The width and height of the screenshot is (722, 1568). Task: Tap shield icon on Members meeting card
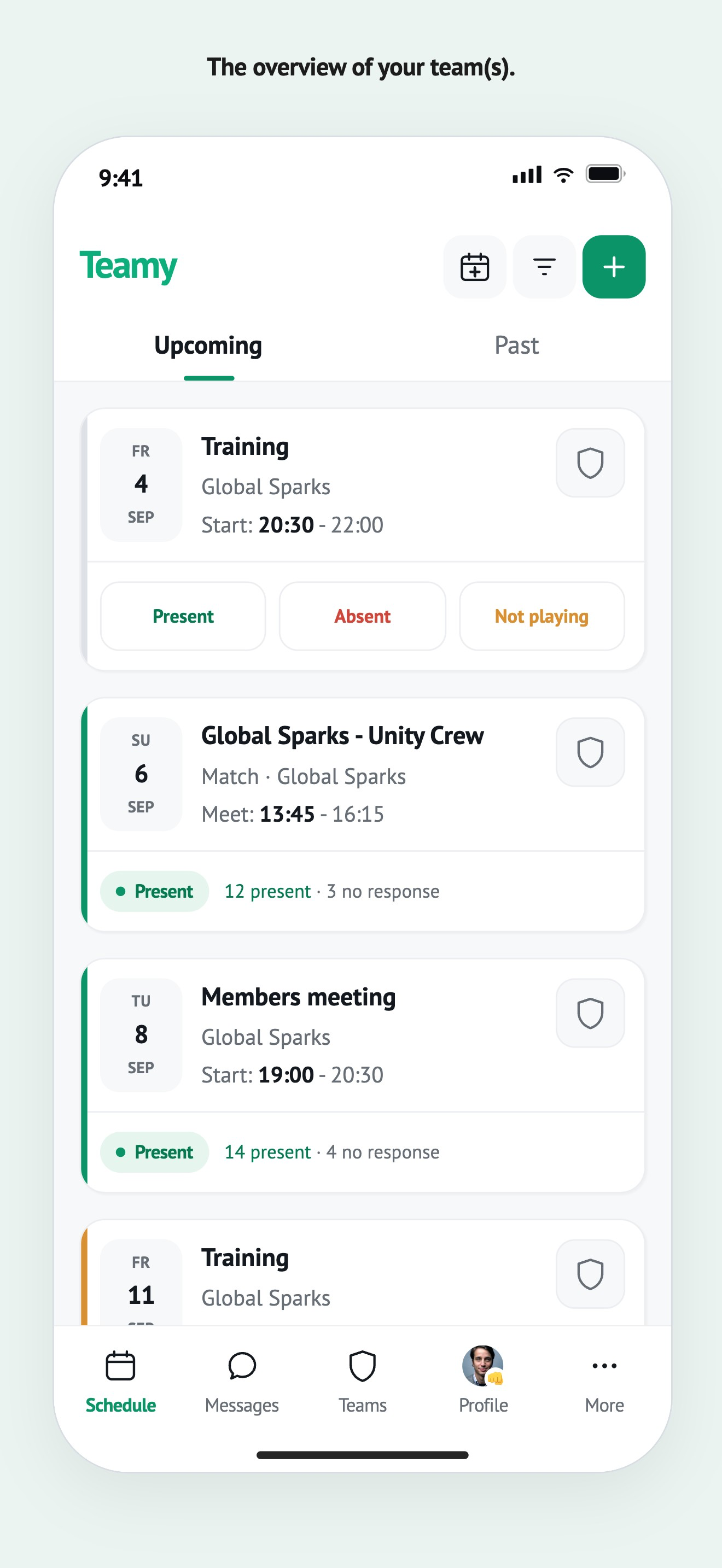coord(590,1013)
